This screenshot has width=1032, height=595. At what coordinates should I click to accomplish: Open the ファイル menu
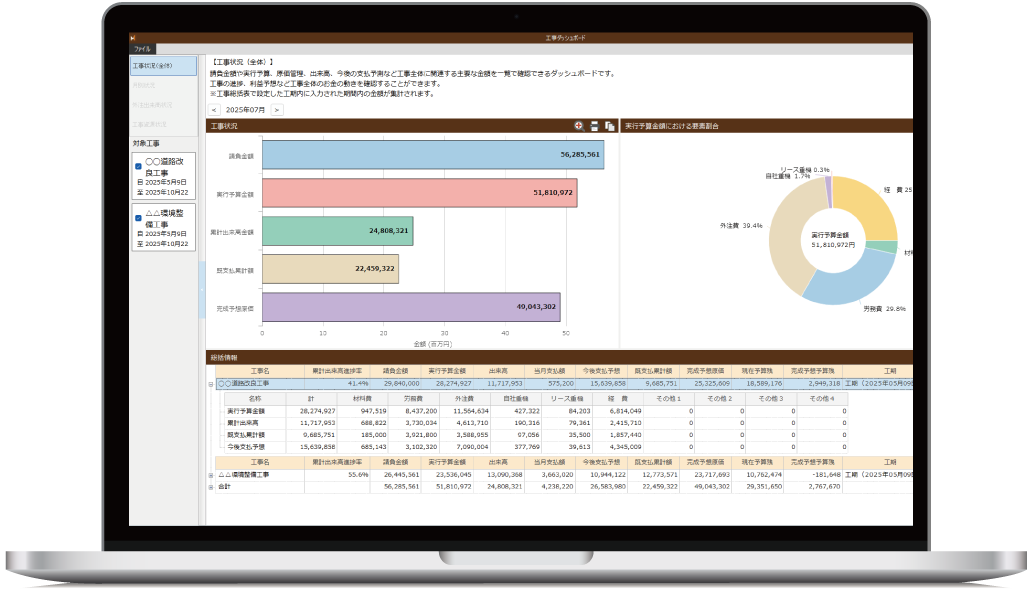[142, 48]
